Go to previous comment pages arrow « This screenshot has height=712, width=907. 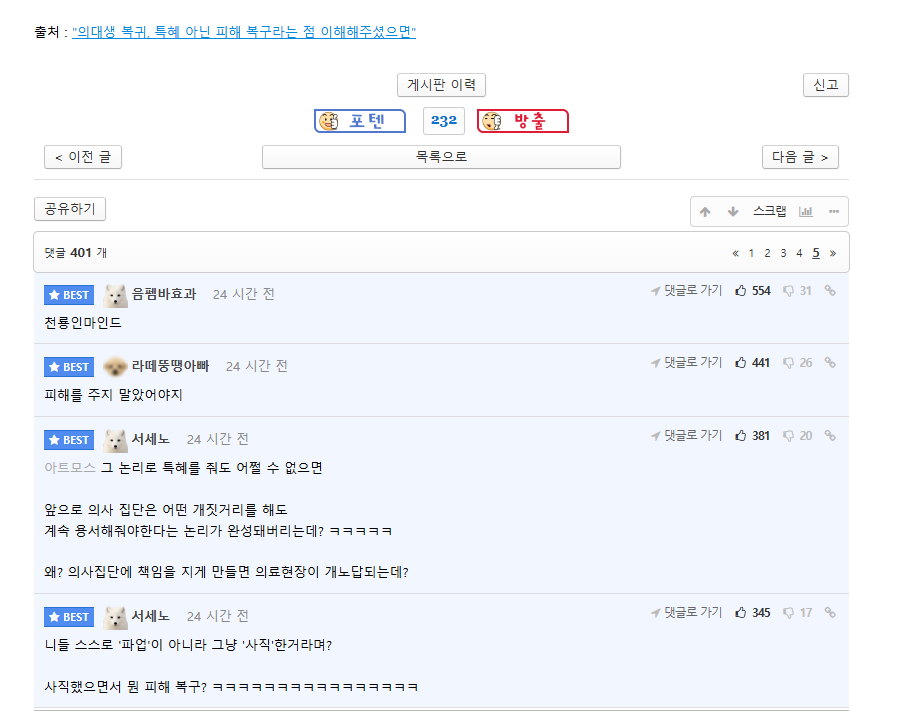pos(736,253)
